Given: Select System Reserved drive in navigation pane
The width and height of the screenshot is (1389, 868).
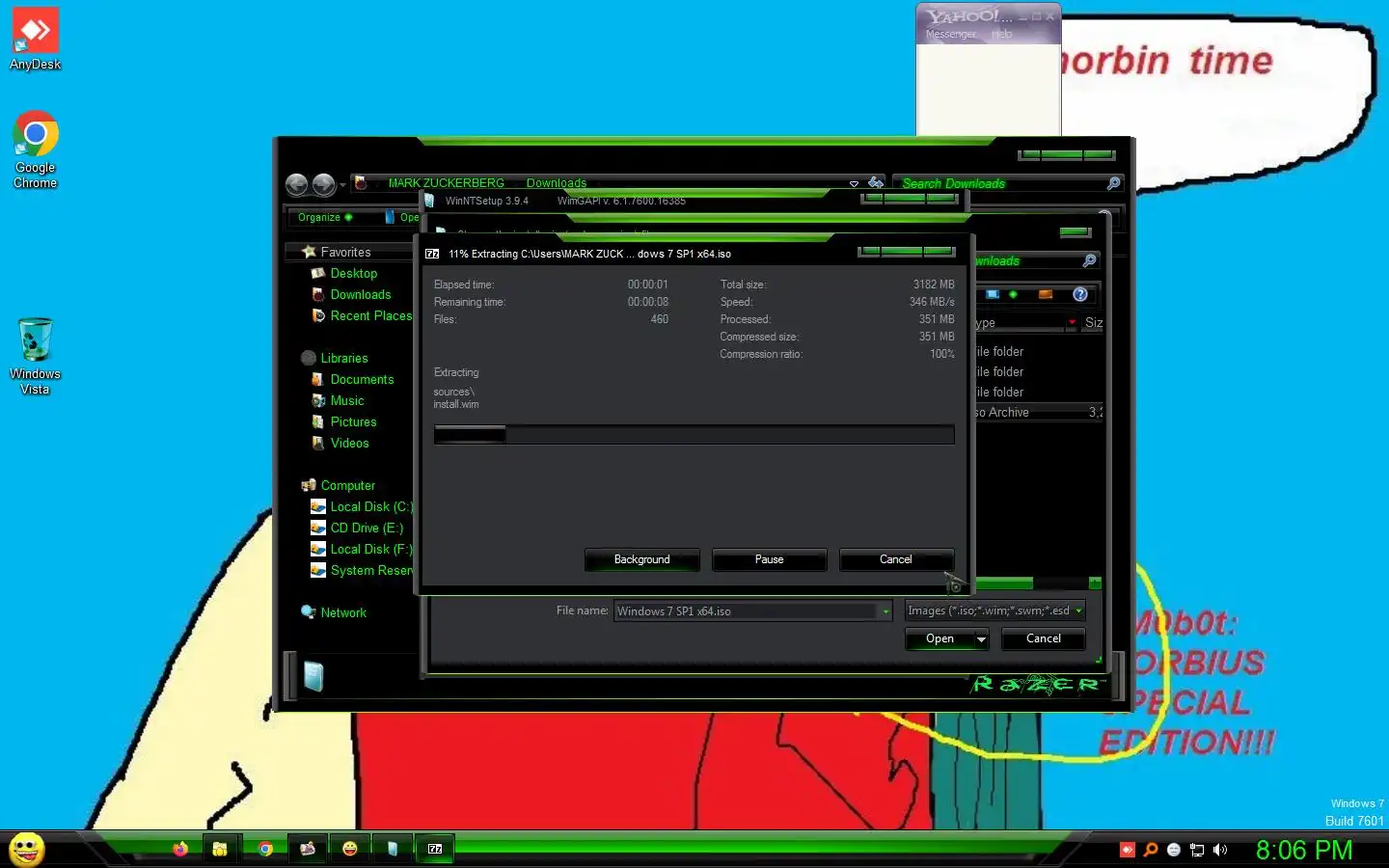Looking at the screenshot, I should coord(371,571).
